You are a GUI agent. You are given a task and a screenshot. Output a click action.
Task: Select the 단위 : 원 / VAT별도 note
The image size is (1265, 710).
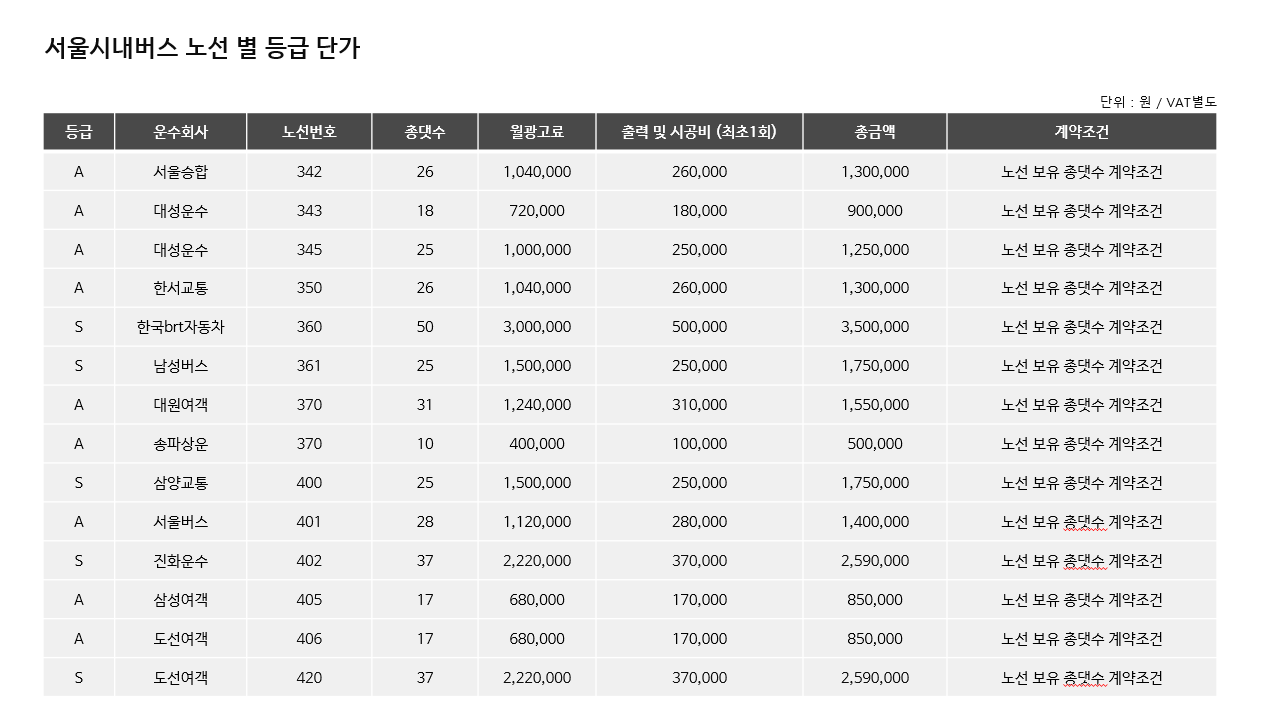tap(1158, 102)
